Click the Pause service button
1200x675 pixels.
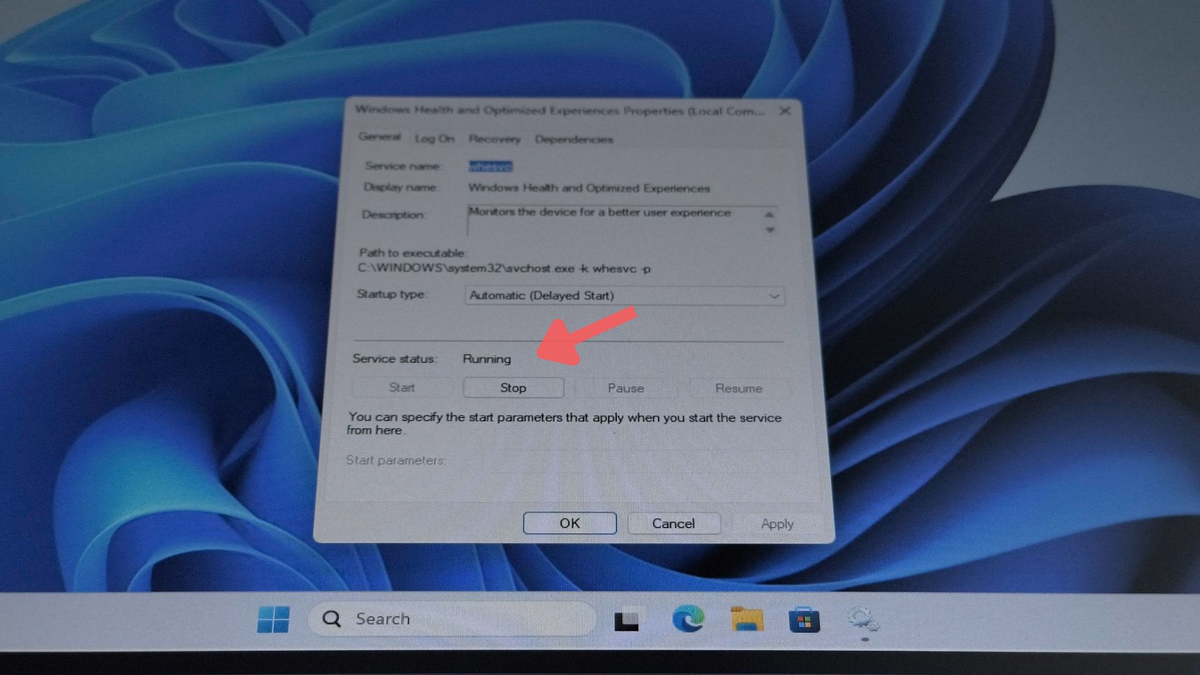coord(626,388)
